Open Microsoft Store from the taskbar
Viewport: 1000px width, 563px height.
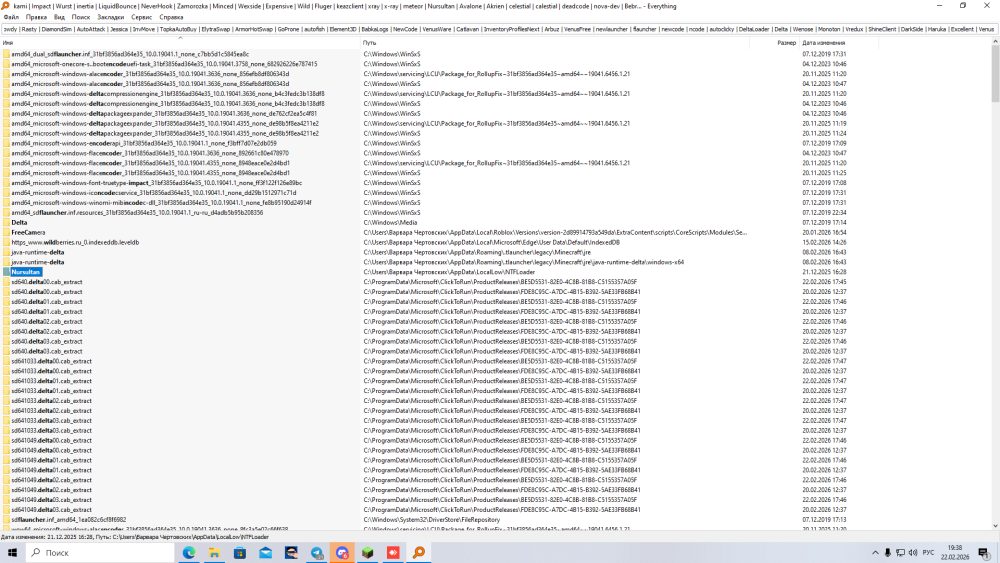[240, 553]
